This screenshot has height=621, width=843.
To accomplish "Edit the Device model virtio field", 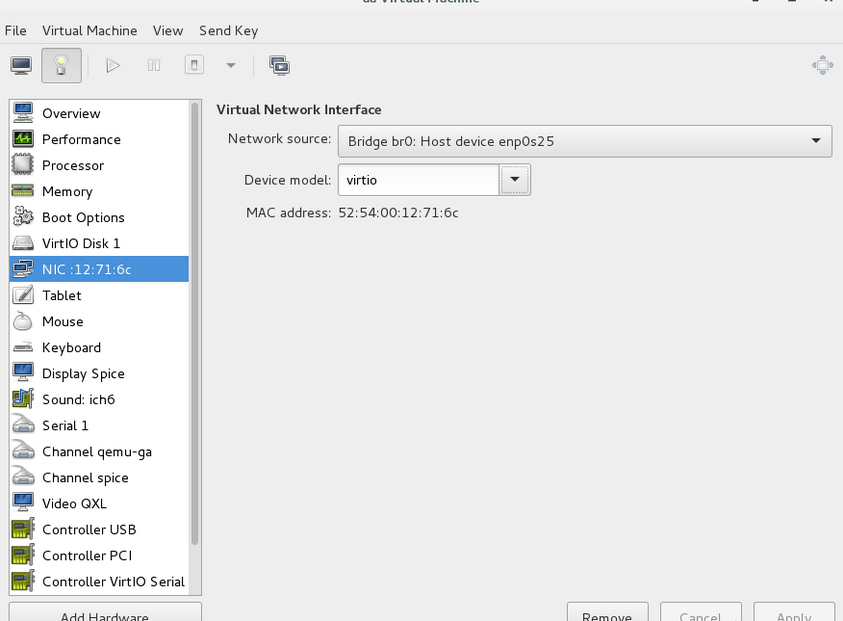I will click(x=419, y=180).
